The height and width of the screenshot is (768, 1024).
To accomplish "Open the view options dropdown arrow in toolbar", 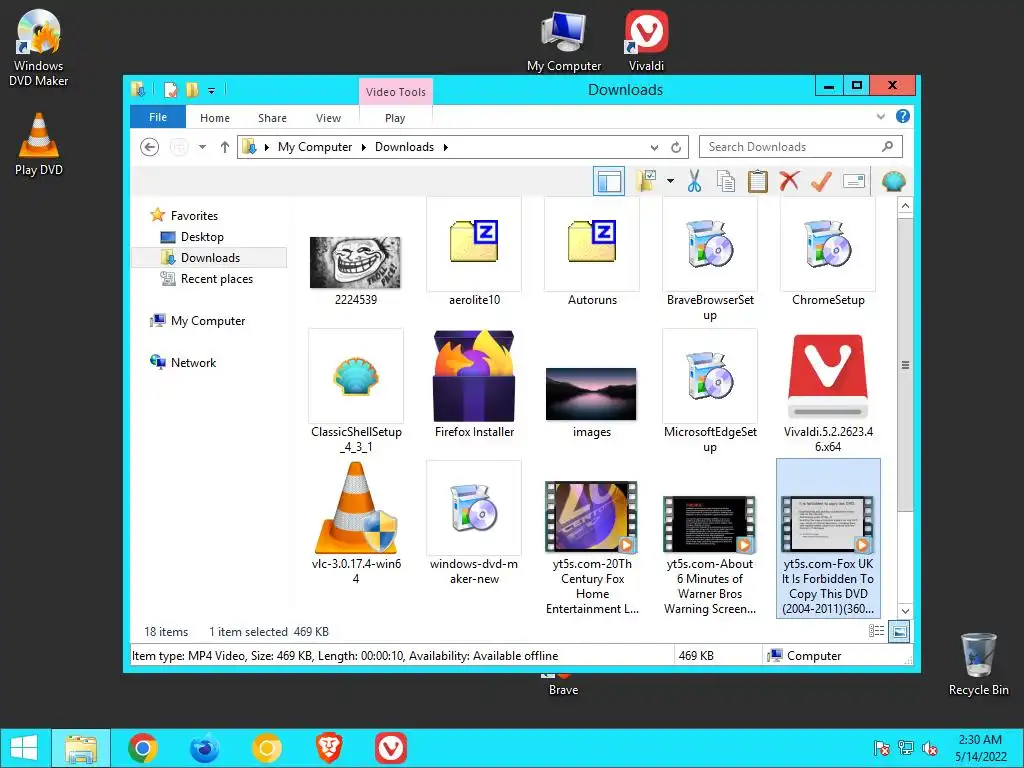I will point(670,181).
